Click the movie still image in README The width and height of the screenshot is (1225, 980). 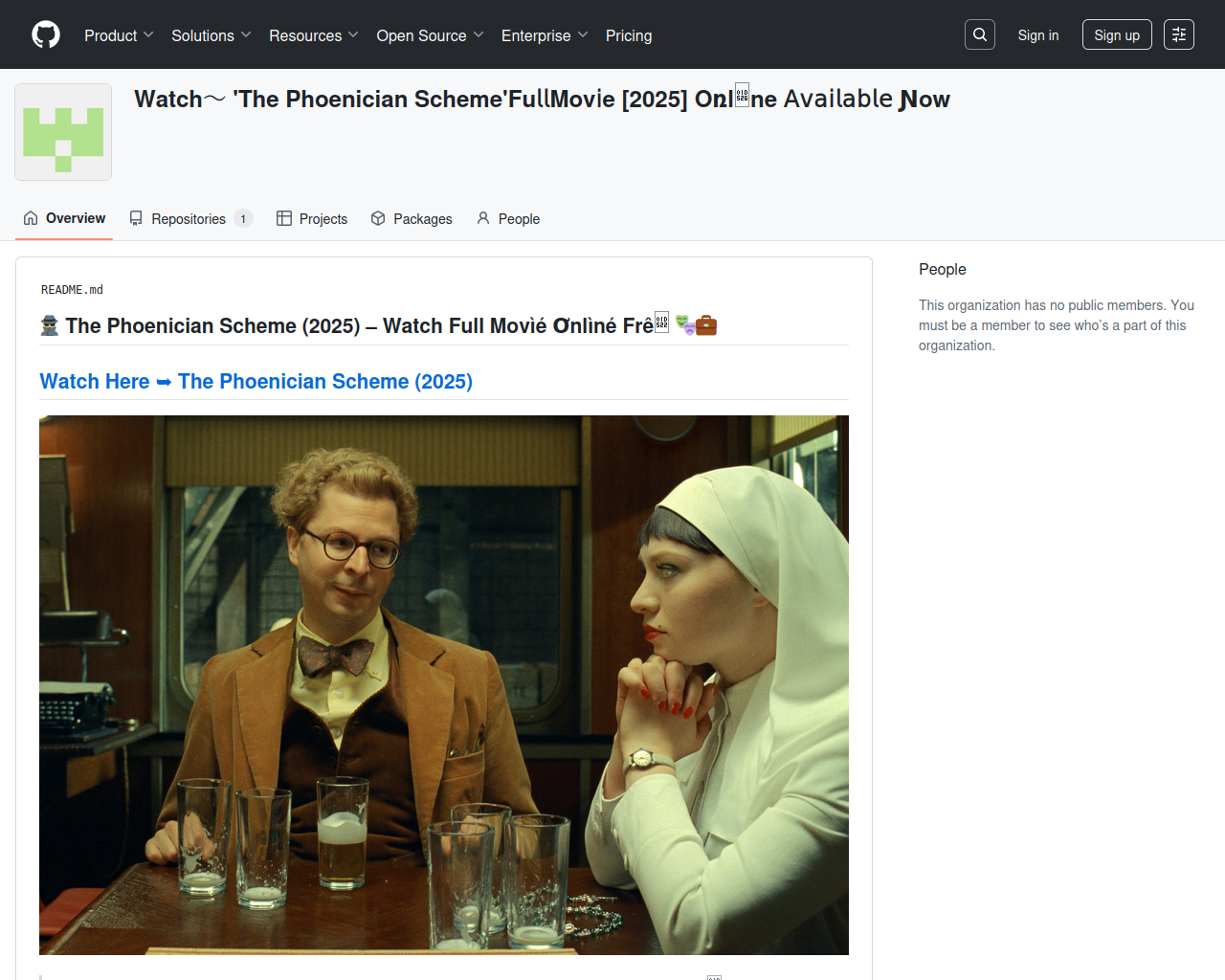click(x=443, y=684)
